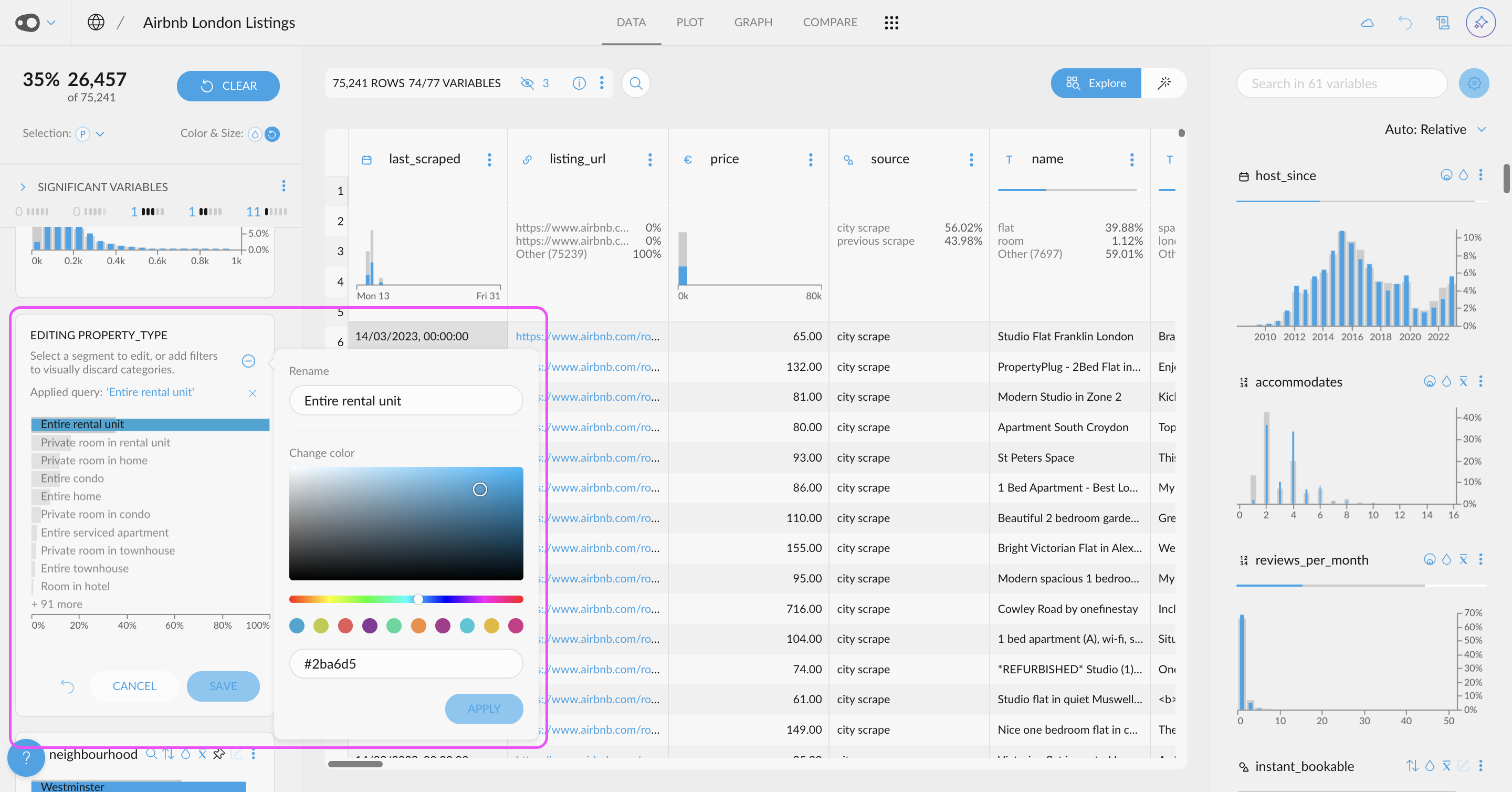Screen dimensions: 1512x792
Task: Open the name column menu
Action: pyautogui.click(x=1132, y=160)
